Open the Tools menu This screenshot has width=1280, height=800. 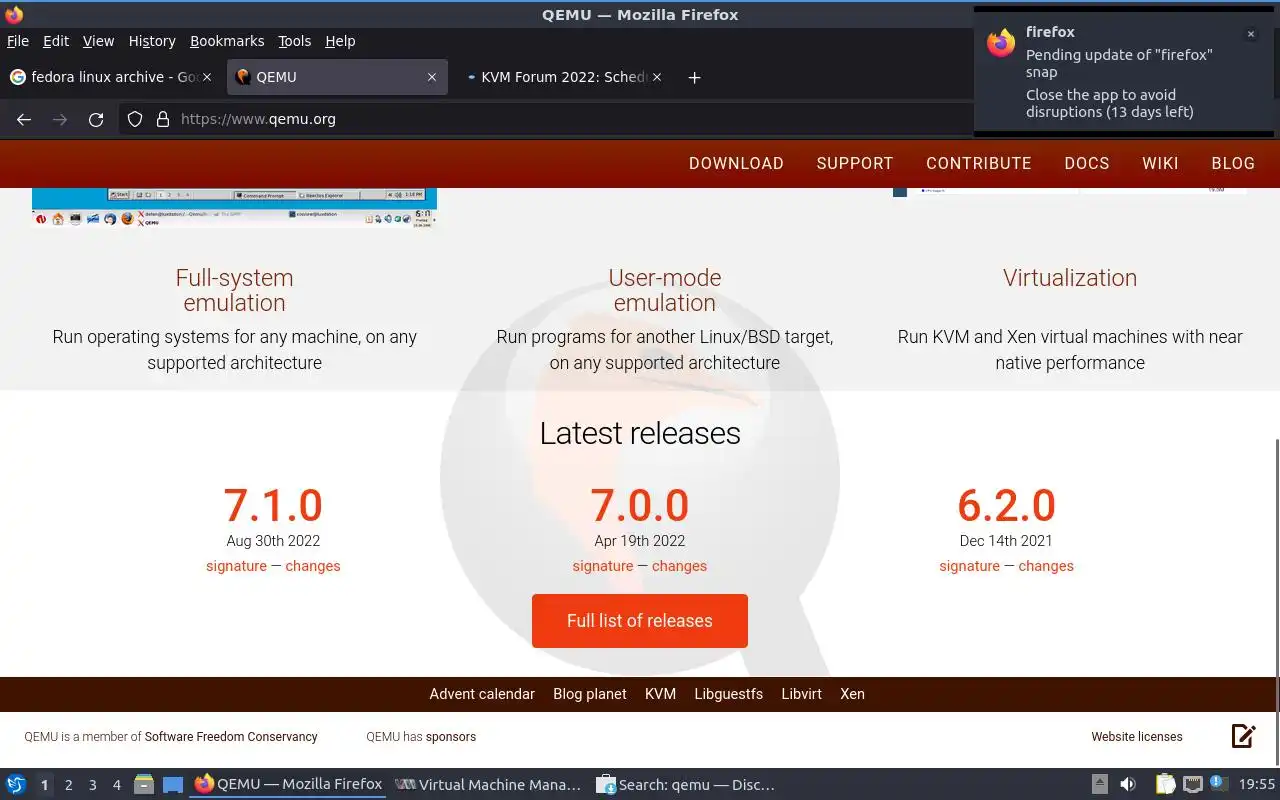295,41
